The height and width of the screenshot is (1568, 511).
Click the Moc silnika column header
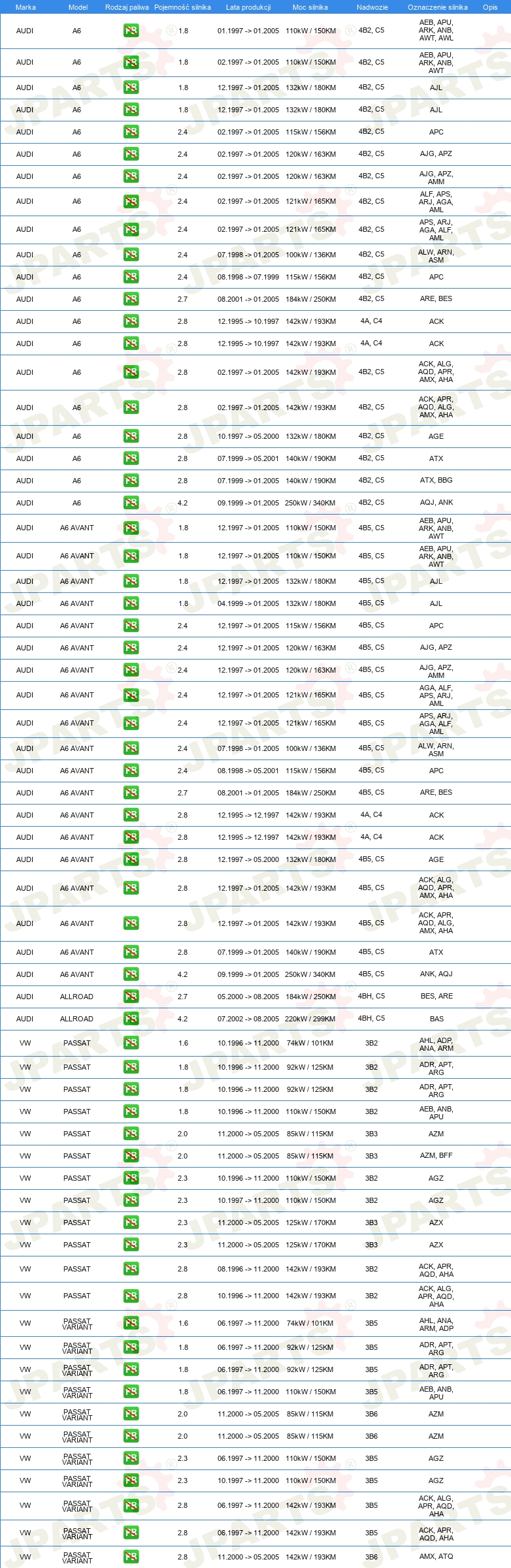[310, 7]
